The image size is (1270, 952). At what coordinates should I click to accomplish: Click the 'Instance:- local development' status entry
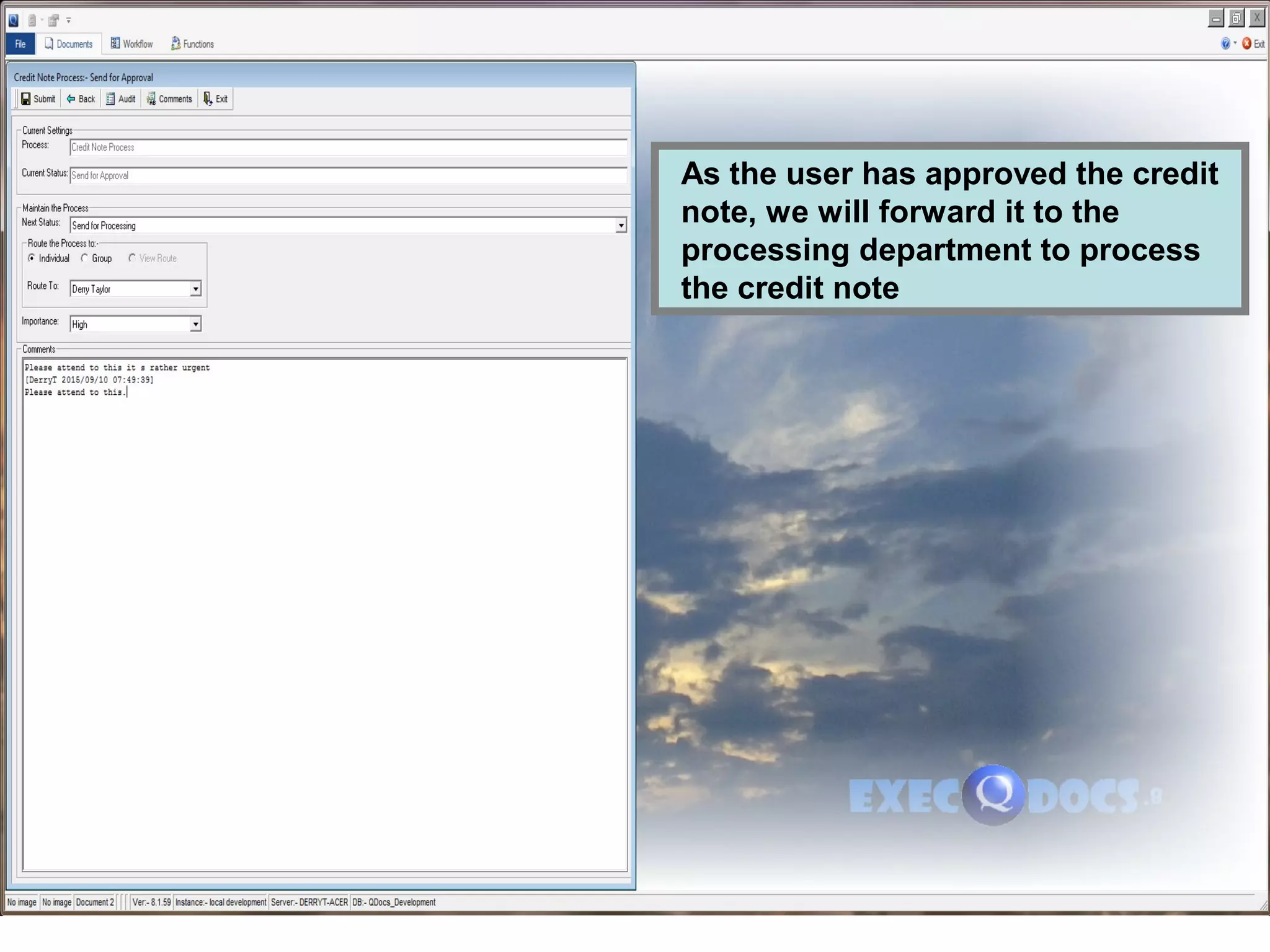pyautogui.click(x=221, y=902)
